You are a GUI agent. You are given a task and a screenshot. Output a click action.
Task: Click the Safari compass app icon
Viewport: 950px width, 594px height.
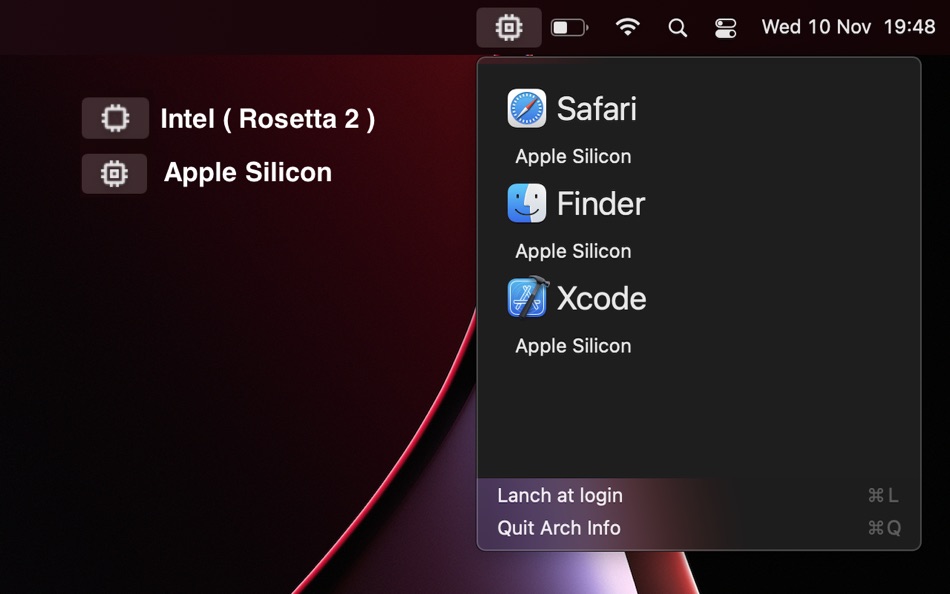[526, 108]
